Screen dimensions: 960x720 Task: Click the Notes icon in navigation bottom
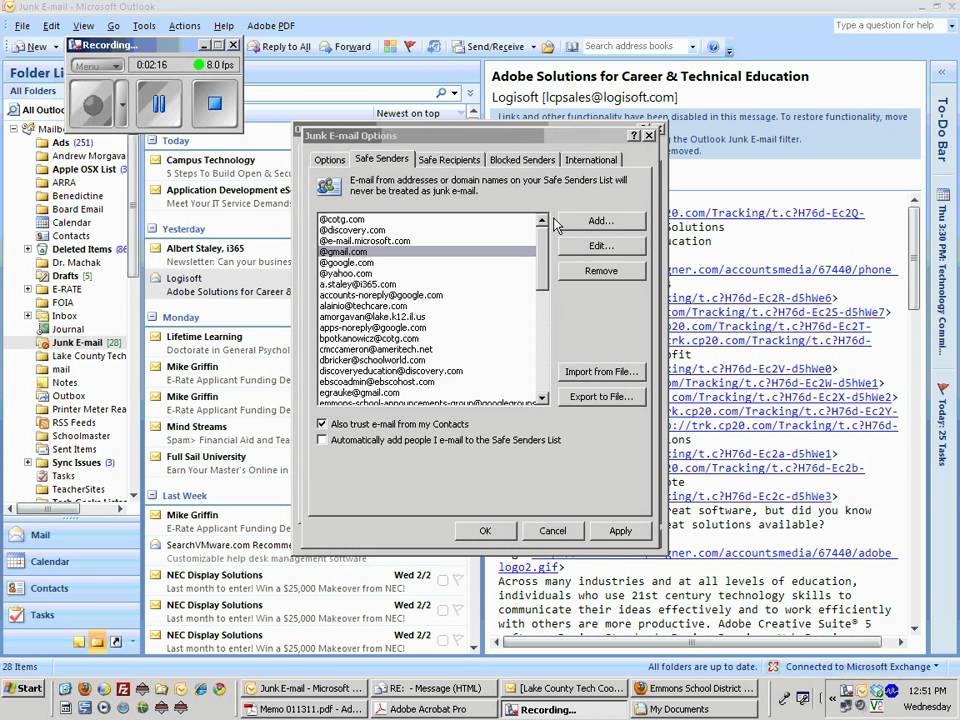(78, 642)
